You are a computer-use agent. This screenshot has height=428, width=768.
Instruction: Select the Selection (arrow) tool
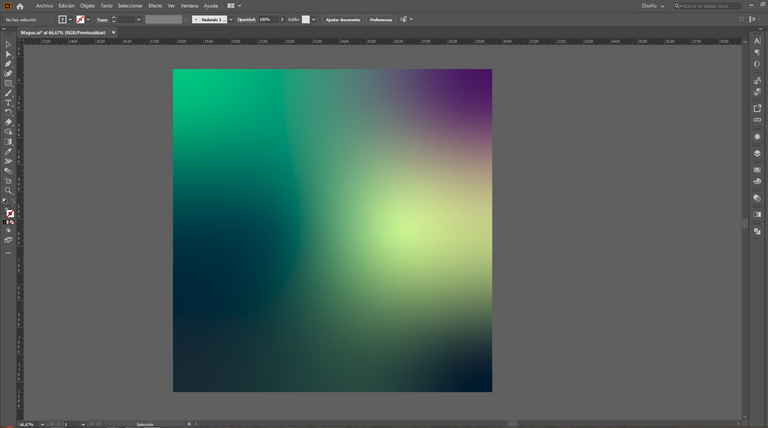[8, 45]
